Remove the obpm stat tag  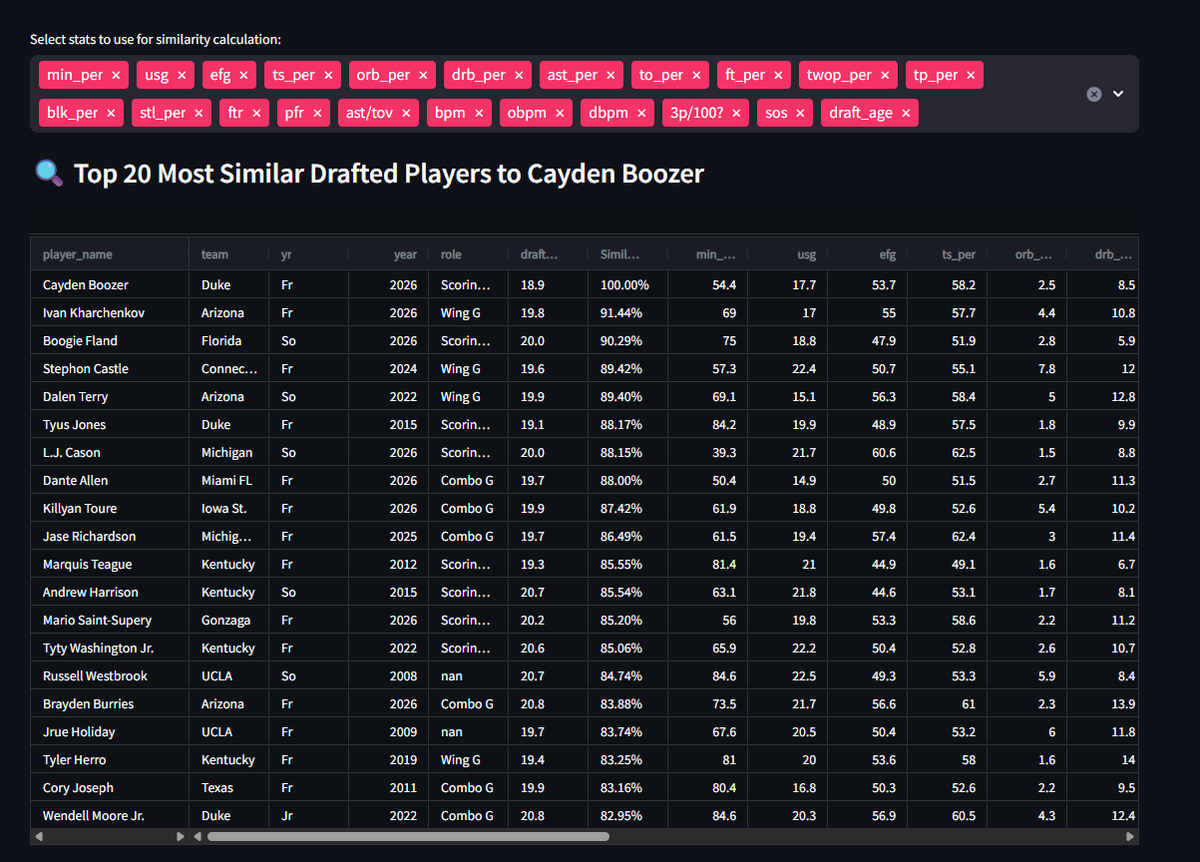click(x=559, y=113)
